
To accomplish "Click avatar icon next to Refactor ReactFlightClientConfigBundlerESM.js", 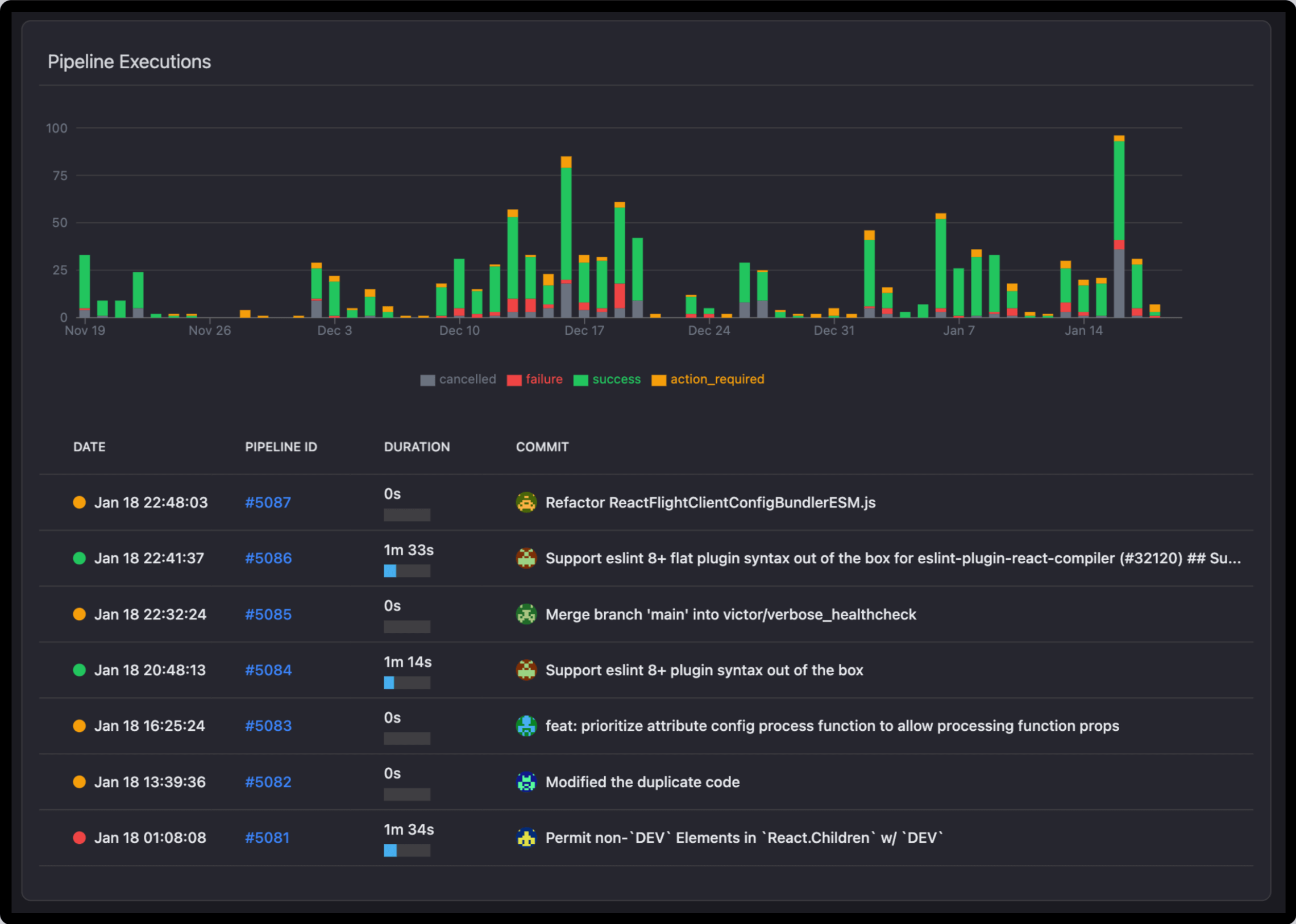I will [x=526, y=502].
